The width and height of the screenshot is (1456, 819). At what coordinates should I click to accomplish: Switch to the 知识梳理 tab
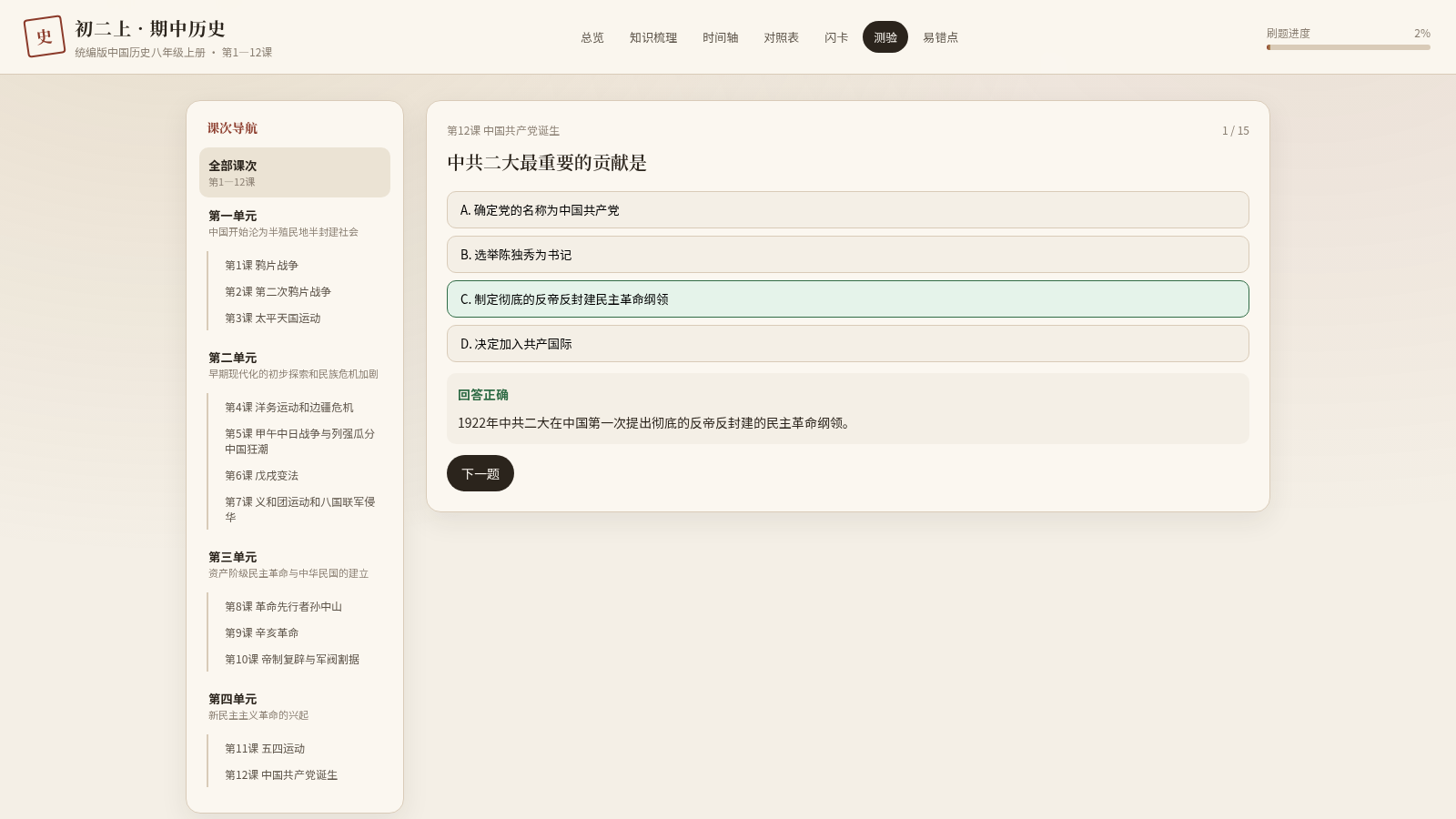653,37
